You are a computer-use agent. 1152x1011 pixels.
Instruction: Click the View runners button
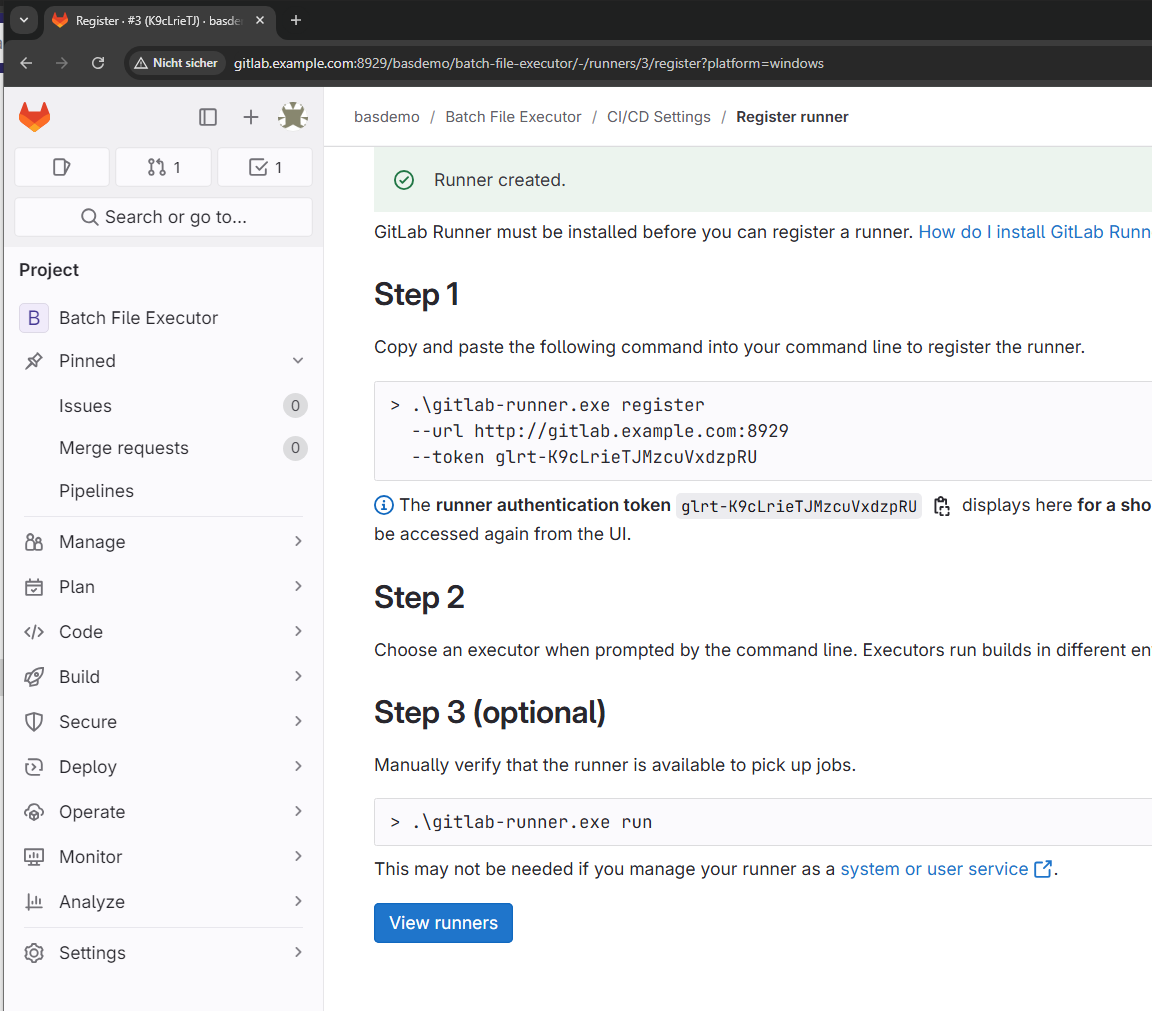443,923
